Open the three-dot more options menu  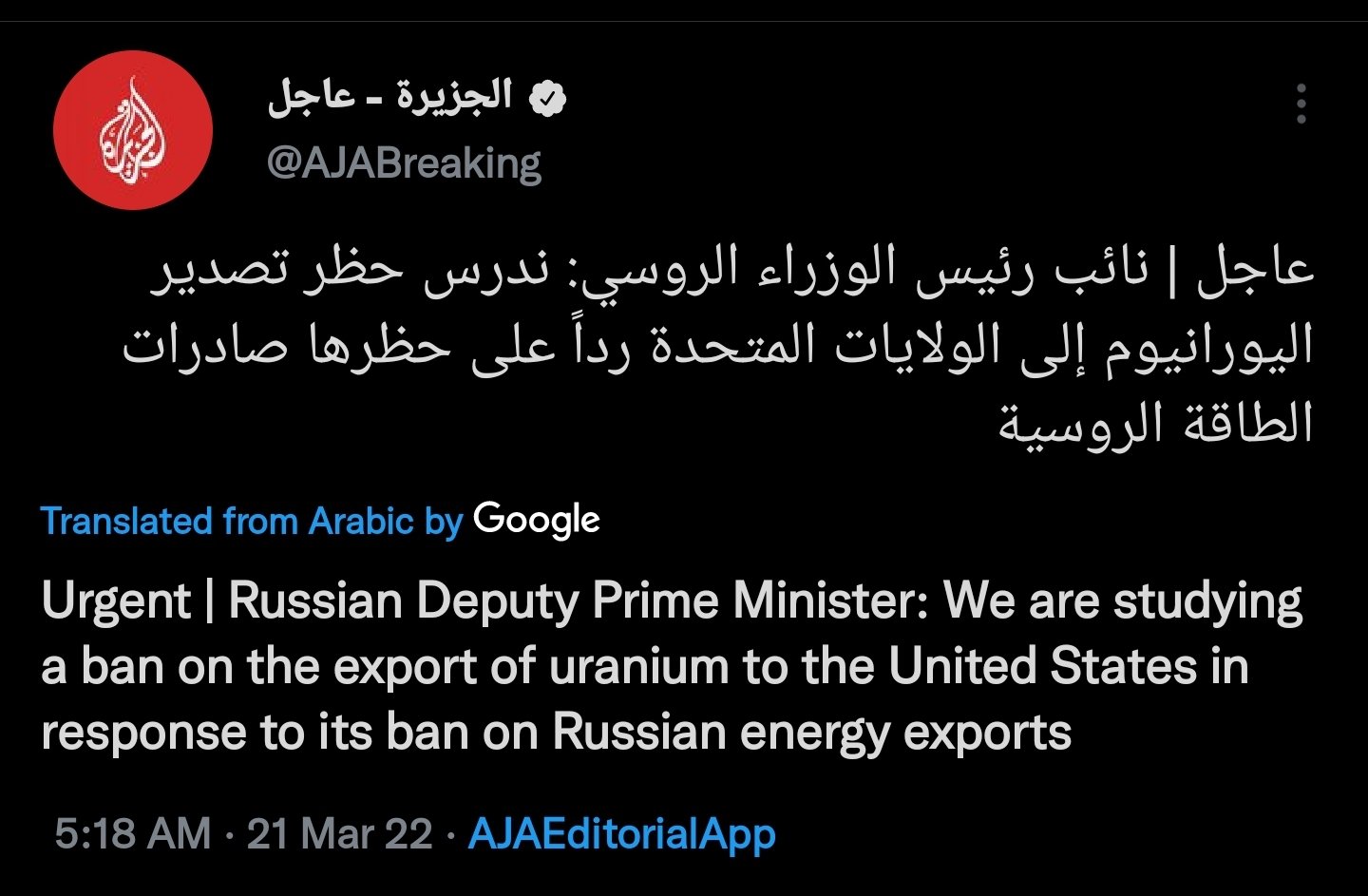pos(1301,104)
